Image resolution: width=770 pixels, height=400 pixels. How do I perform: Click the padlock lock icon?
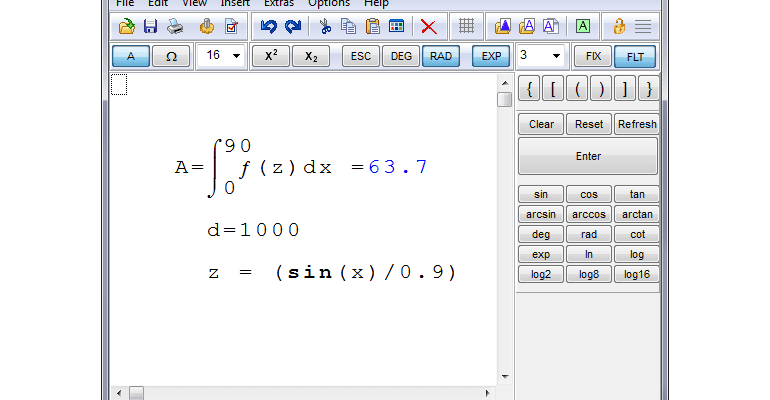(619, 26)
